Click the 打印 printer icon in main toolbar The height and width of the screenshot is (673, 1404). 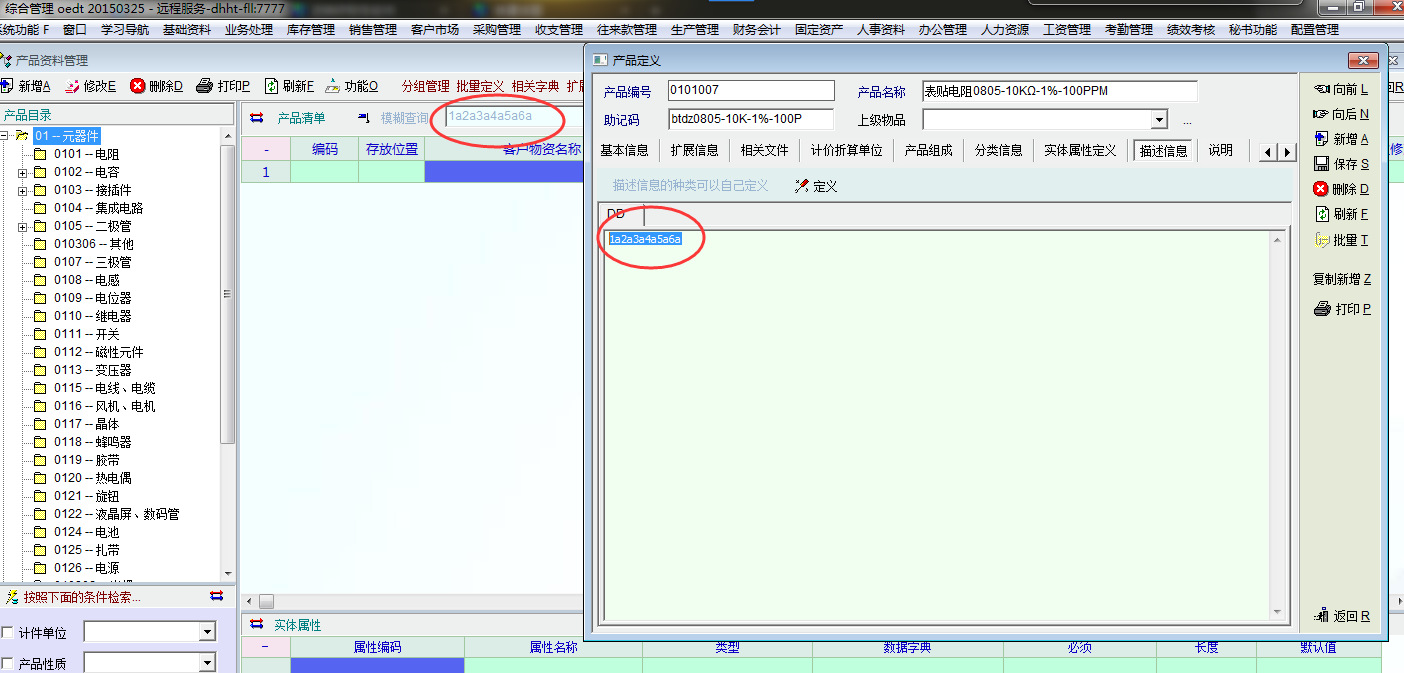204,86
